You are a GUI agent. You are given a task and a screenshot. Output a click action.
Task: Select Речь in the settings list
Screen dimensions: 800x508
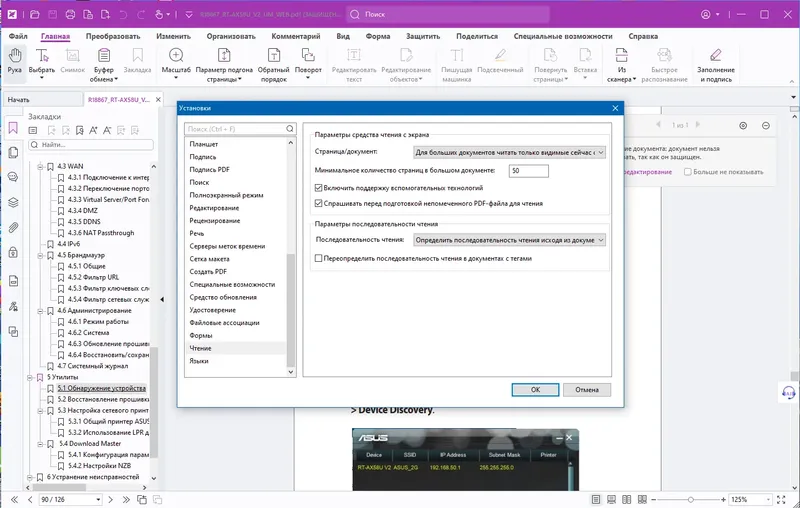(196, 234)
